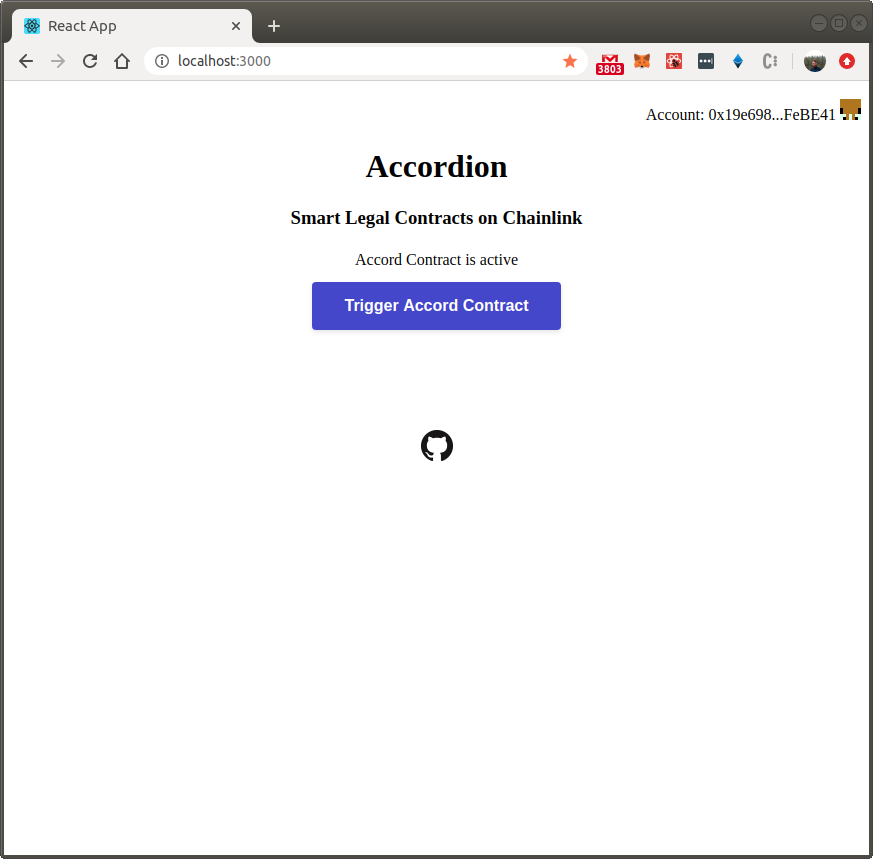
Task: Reload the page with refresh icon
Action: pyautogui.click(x=90, y=61)
